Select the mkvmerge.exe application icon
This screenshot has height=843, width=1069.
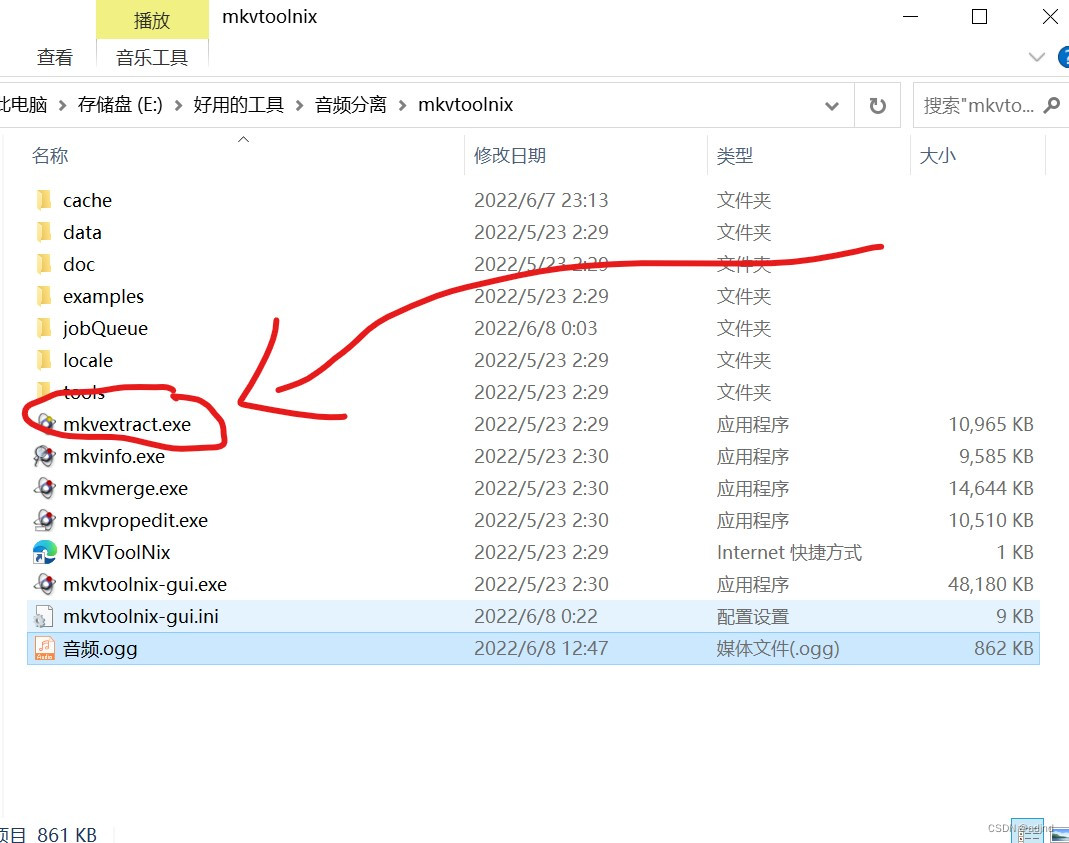point(44,488)
